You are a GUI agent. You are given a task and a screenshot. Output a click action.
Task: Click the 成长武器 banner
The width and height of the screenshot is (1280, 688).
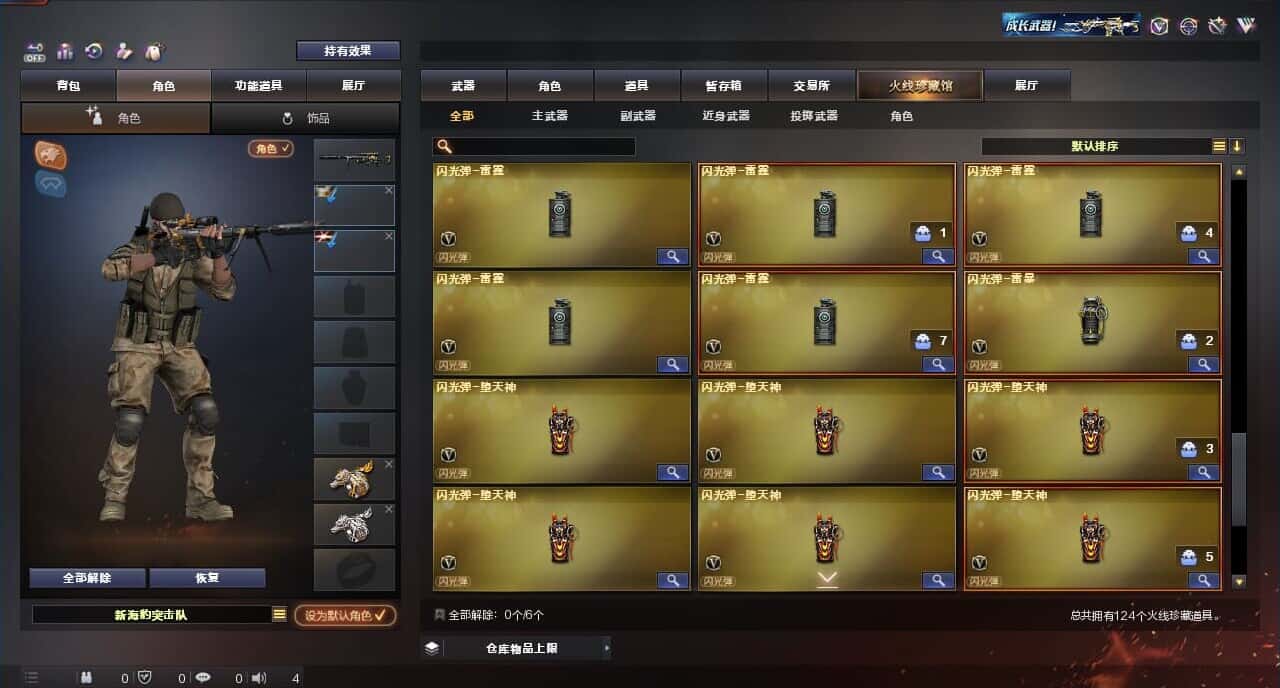coord(1071,25)
